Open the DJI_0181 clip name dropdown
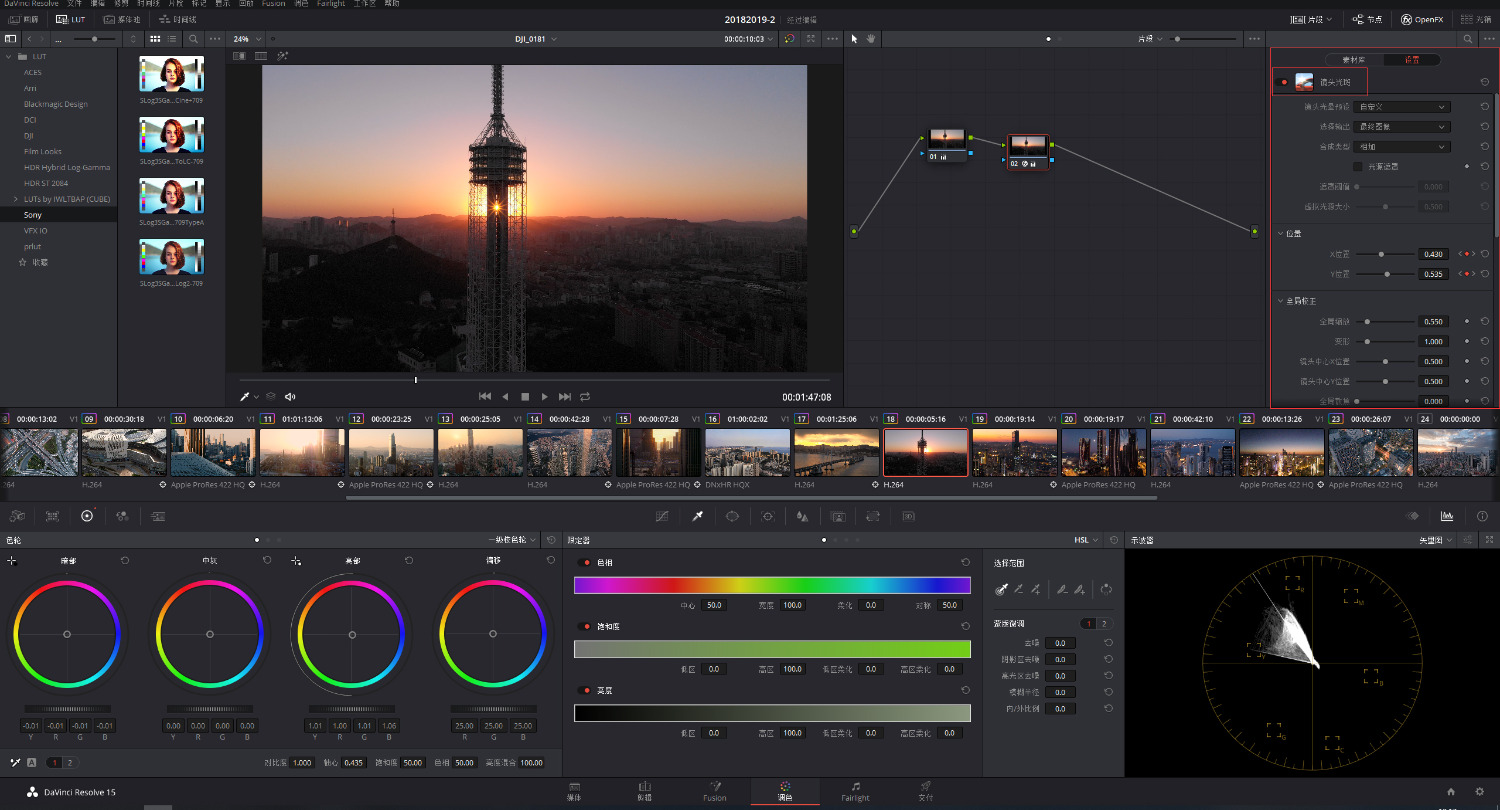 point(536,39)
